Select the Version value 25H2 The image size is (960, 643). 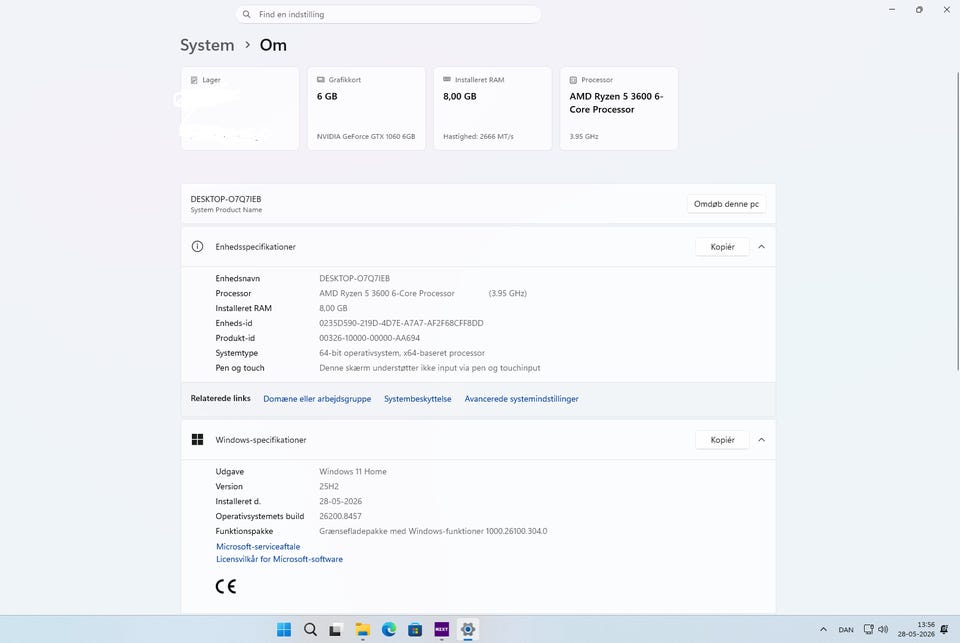click(329, 486)
